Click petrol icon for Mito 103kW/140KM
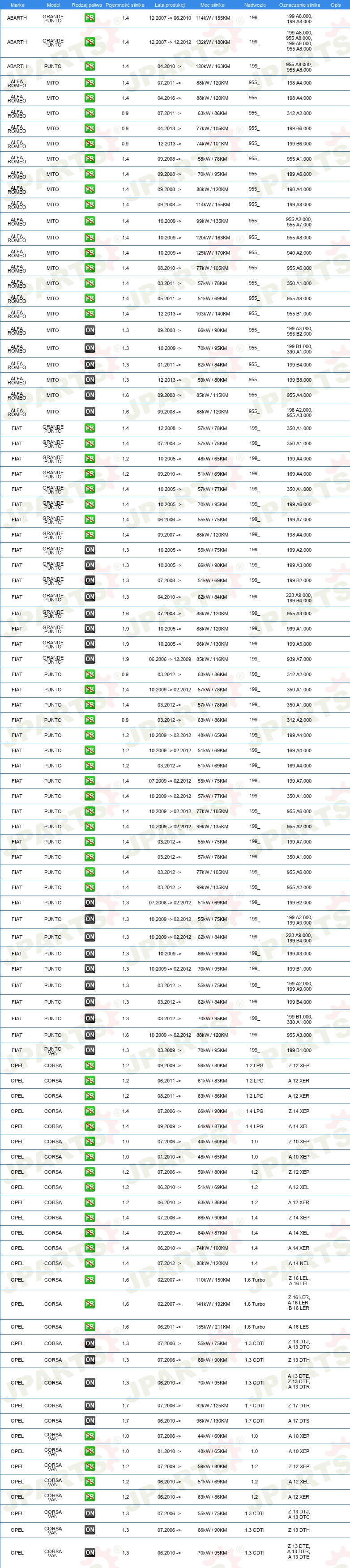350x1568 pixels. (90, 314)
